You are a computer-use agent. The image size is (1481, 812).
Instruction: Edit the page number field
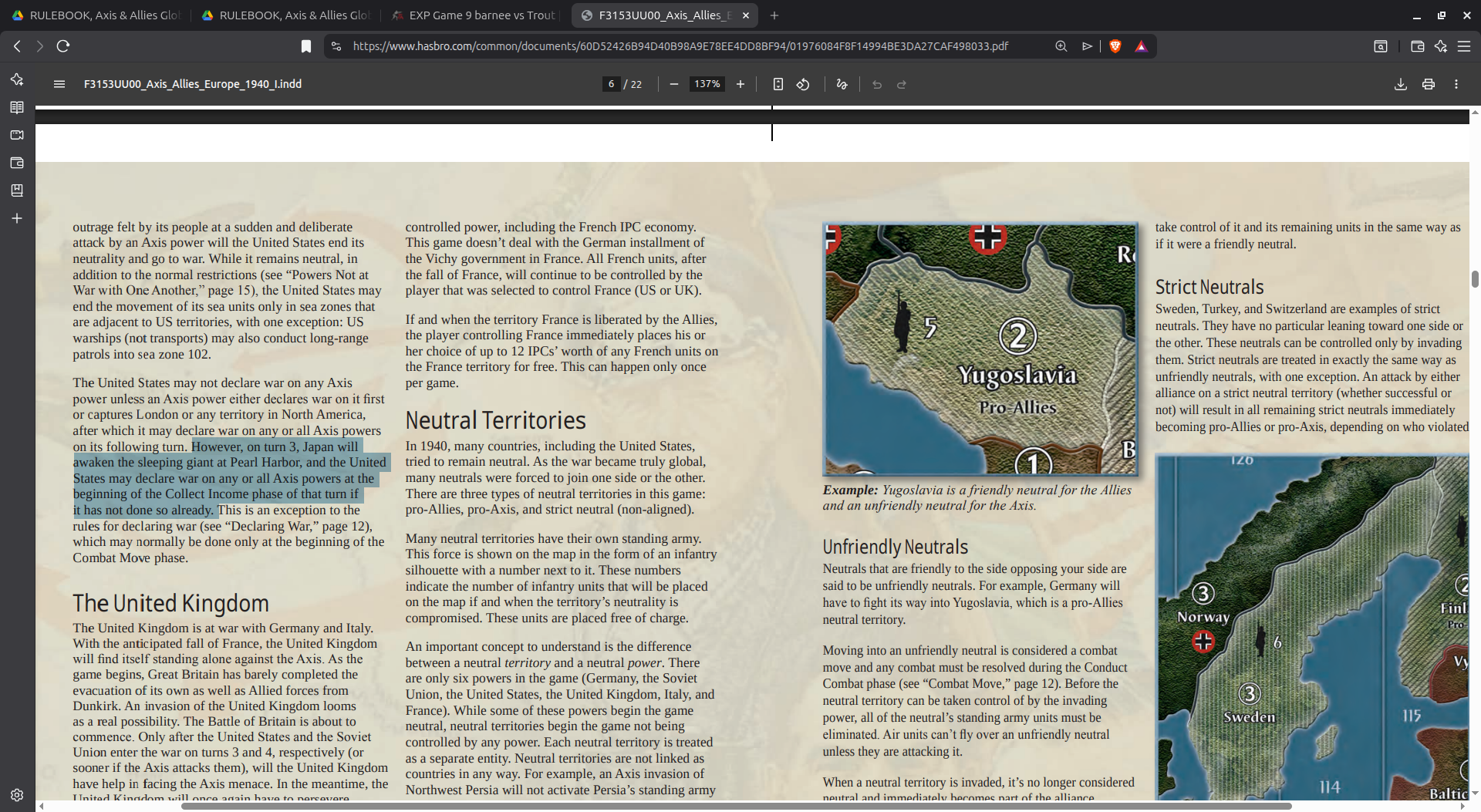click(x=611, y=84)
